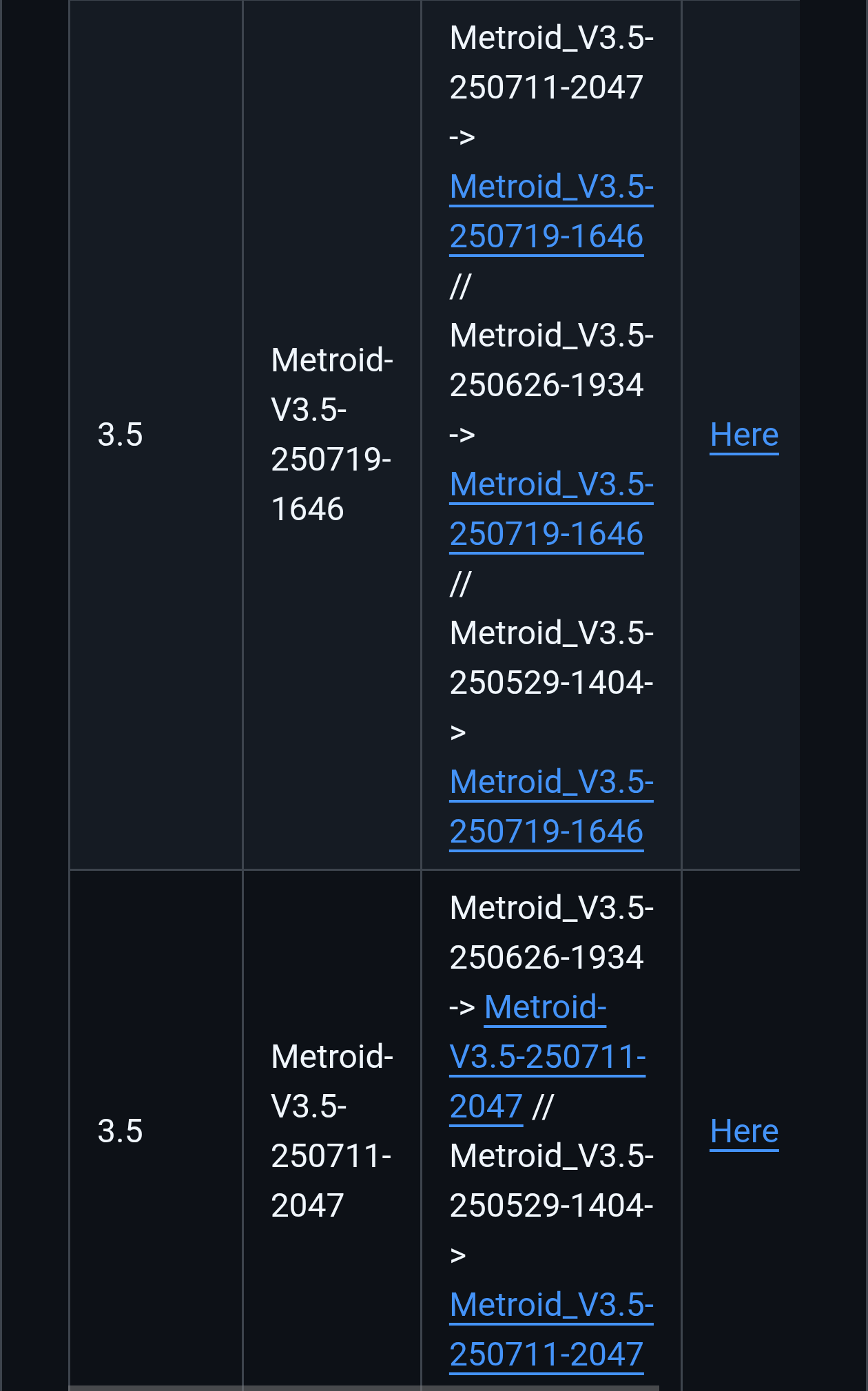Image resolution: width=868 pixels, height=1391 pixels.
Task: Select the Metroid-V3.5-250711-2047 build name cell
Action: point(331,1131)
